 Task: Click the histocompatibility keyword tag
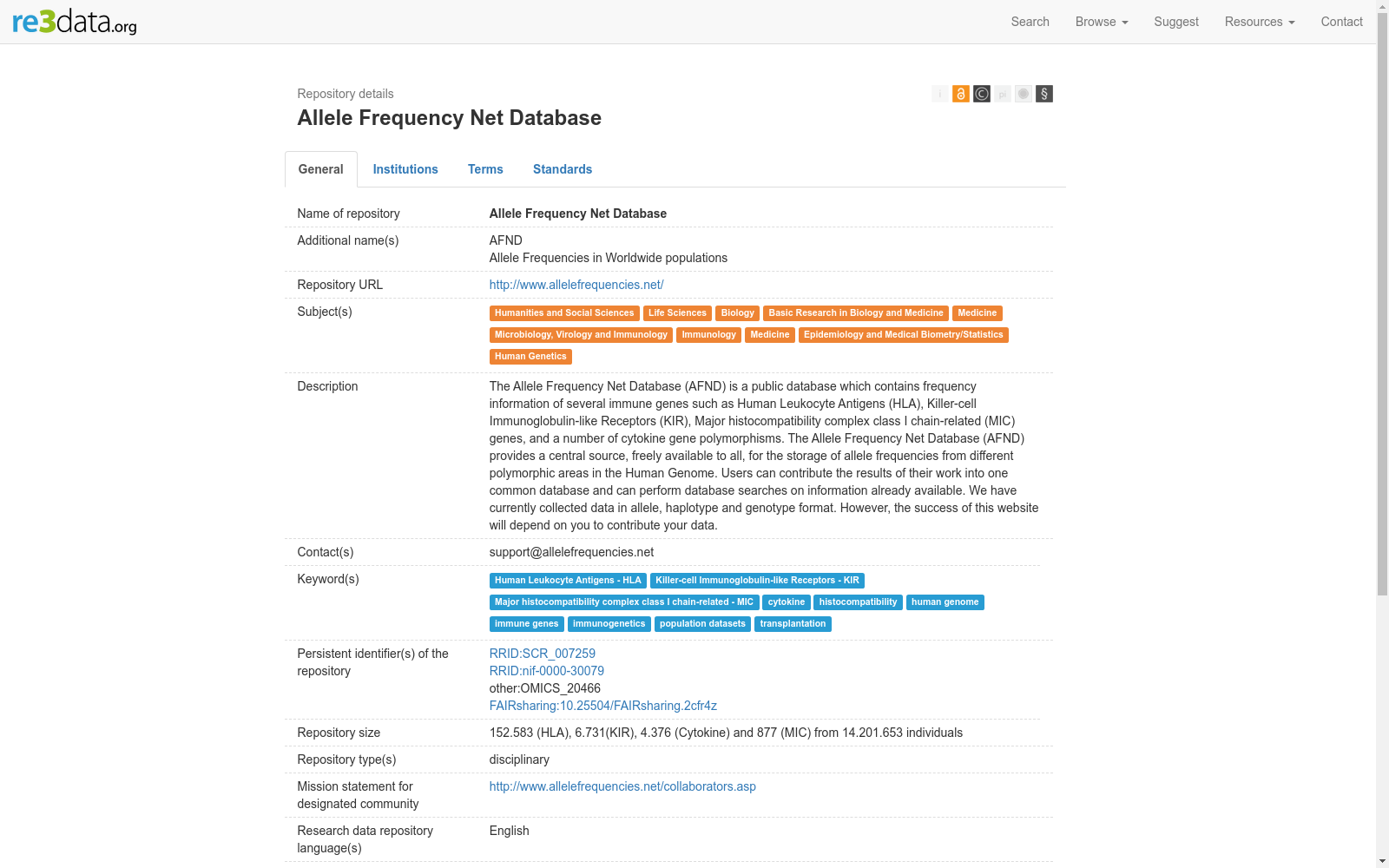(859, 602)
